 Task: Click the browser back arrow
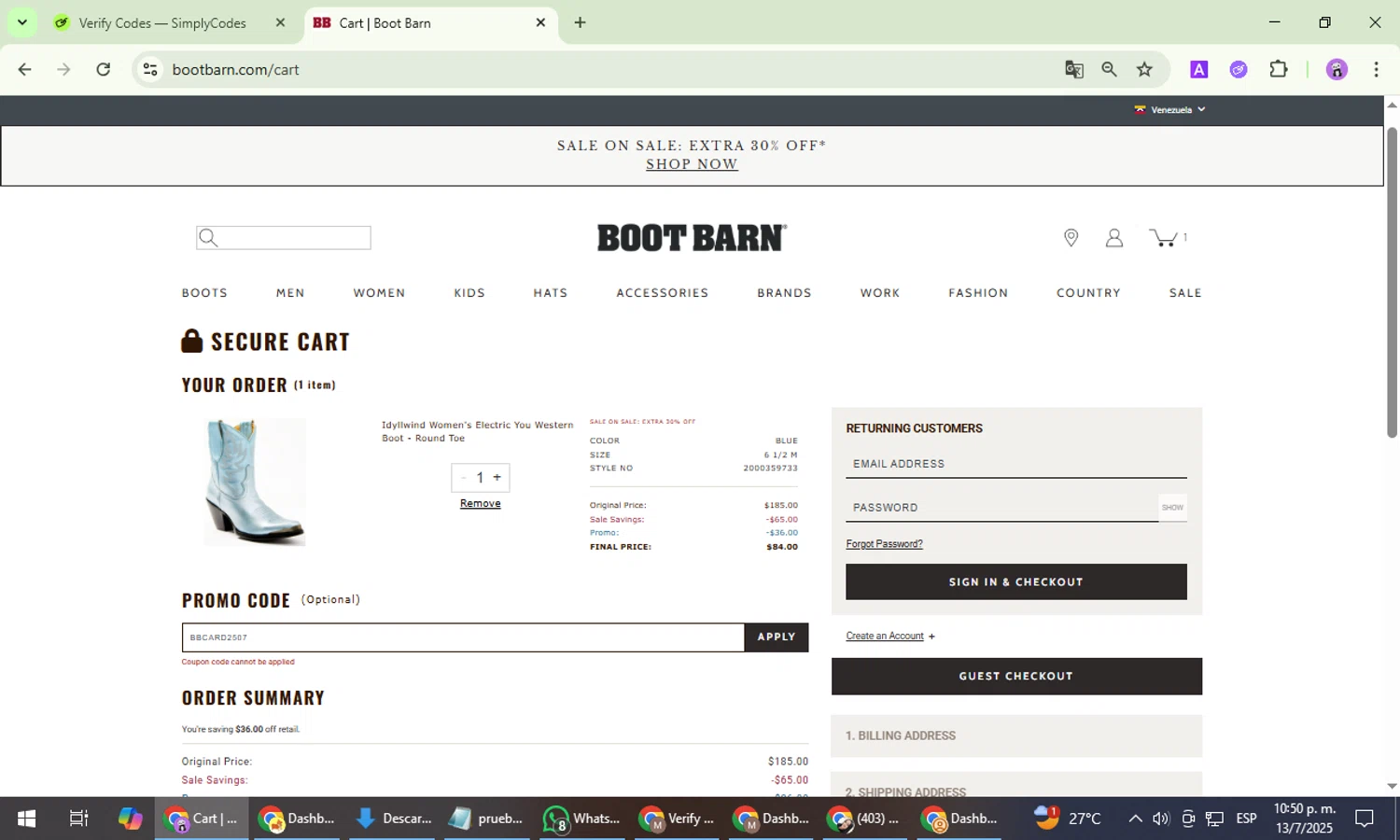pos(25,69)
